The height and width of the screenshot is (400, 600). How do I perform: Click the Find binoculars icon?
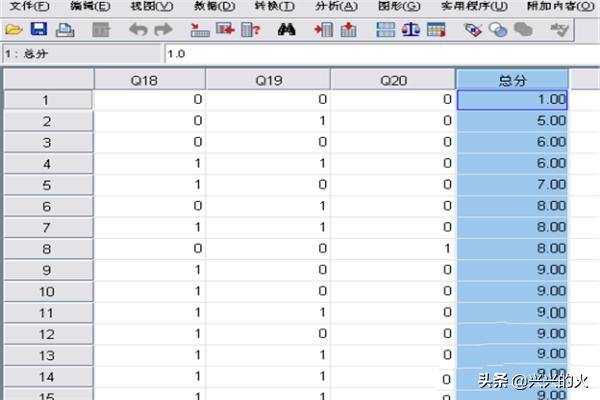(x=287, y=30)
